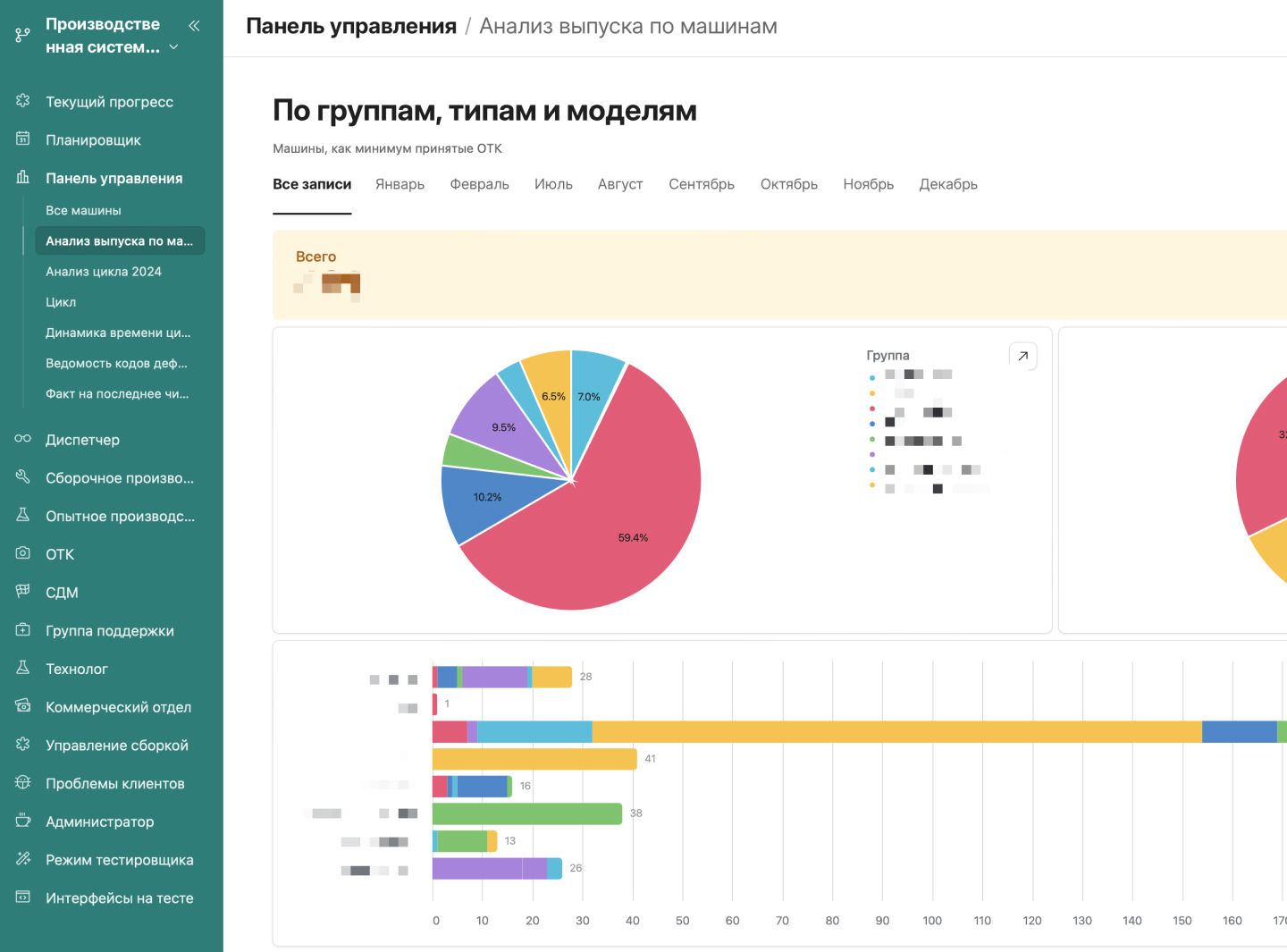Select Анализ выпуска по машинам item
Image resolution: width=1287 pixels, height=952 pixels.
coord(120,241)
